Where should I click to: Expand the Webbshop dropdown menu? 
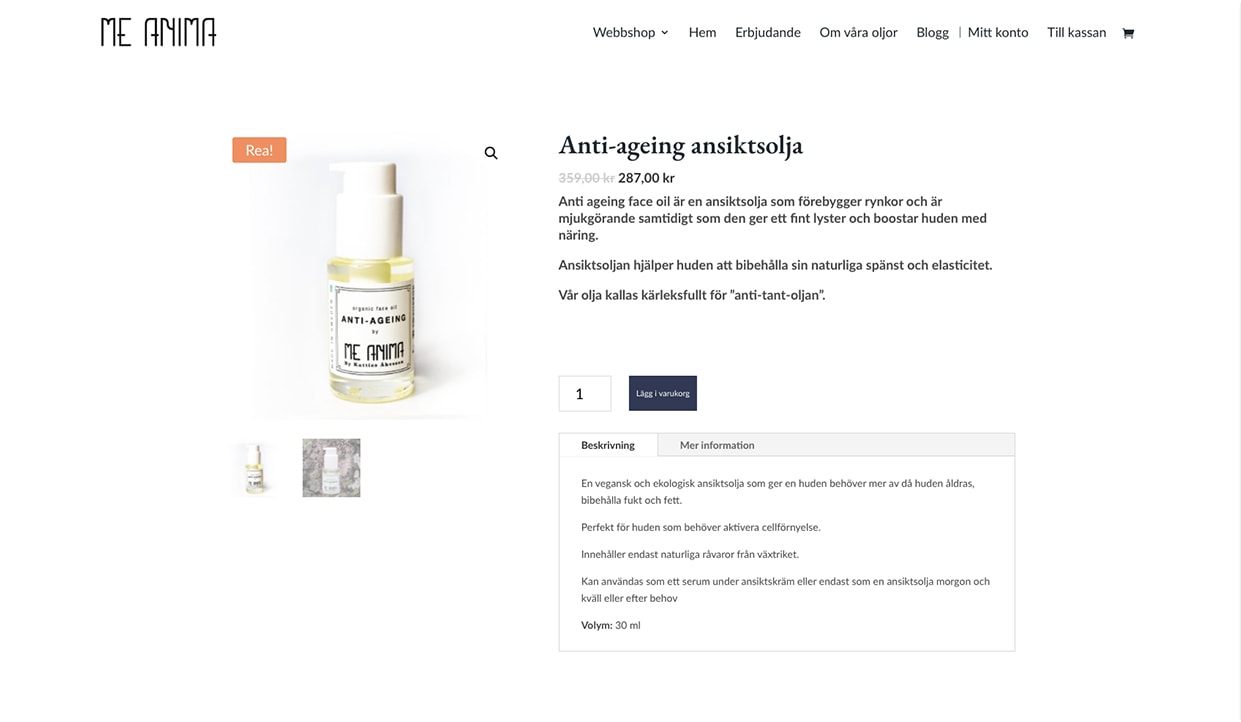(x=630, y=32)
